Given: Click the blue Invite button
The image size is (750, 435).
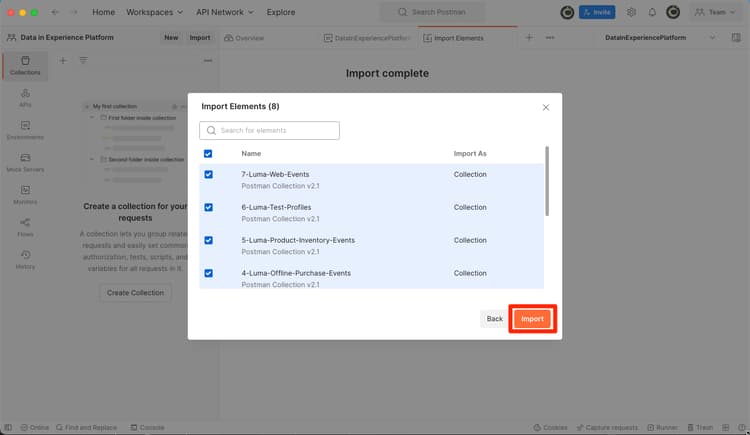Looking at the screenshot, I should [x=597, y=12].
